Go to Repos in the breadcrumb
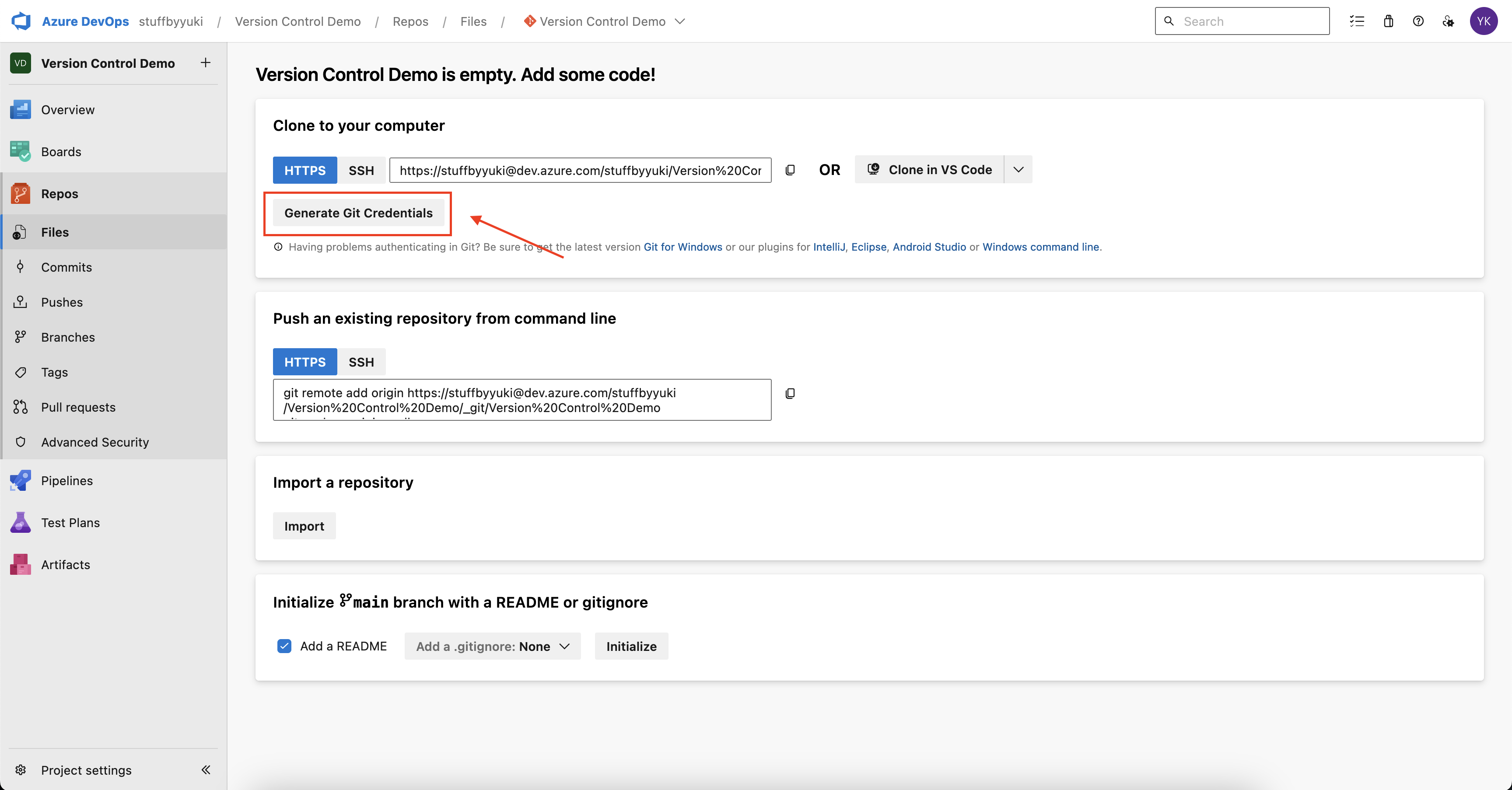1512x790 pixels. pos(410,22)
